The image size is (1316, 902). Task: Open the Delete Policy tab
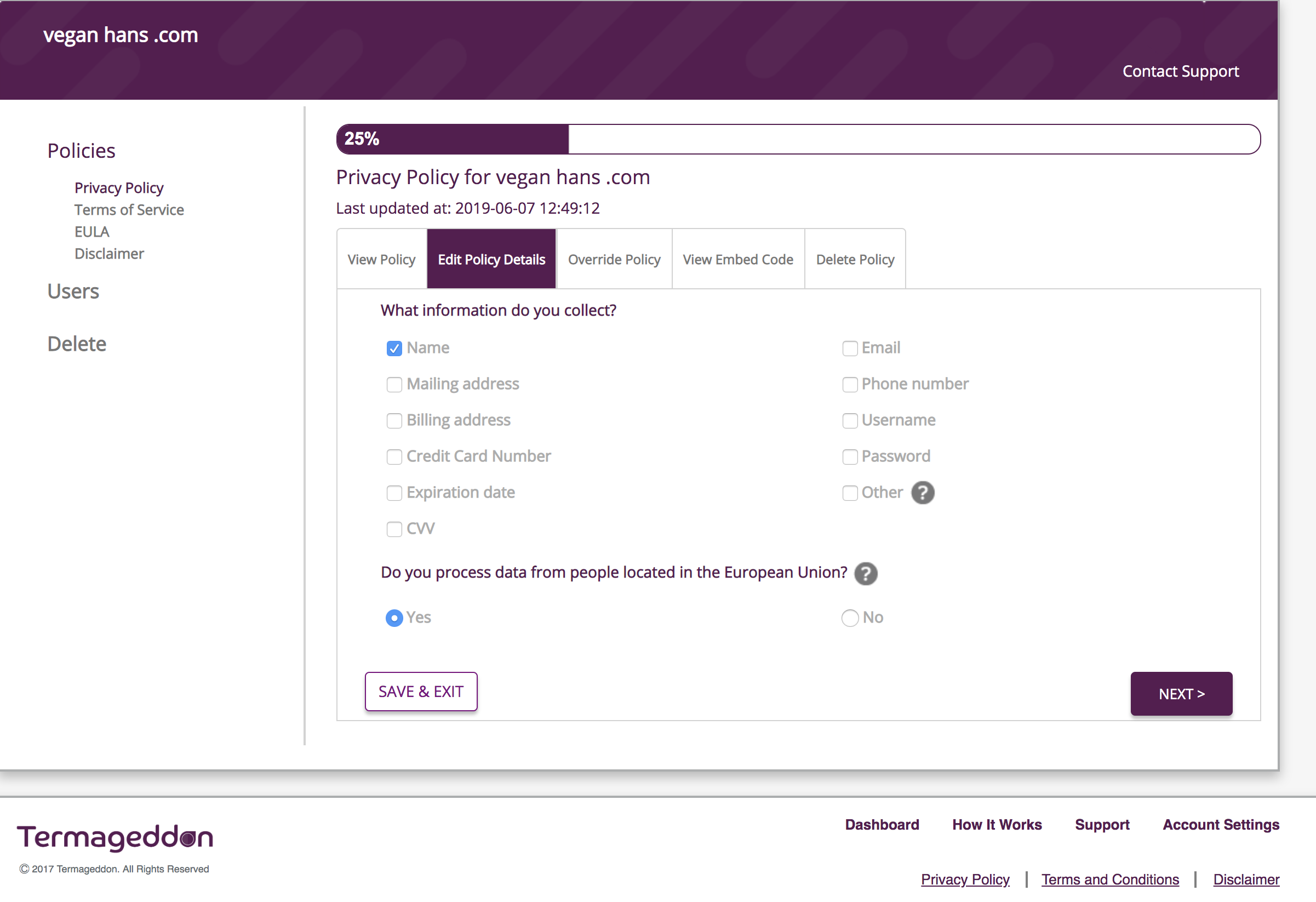pos(855,259)
